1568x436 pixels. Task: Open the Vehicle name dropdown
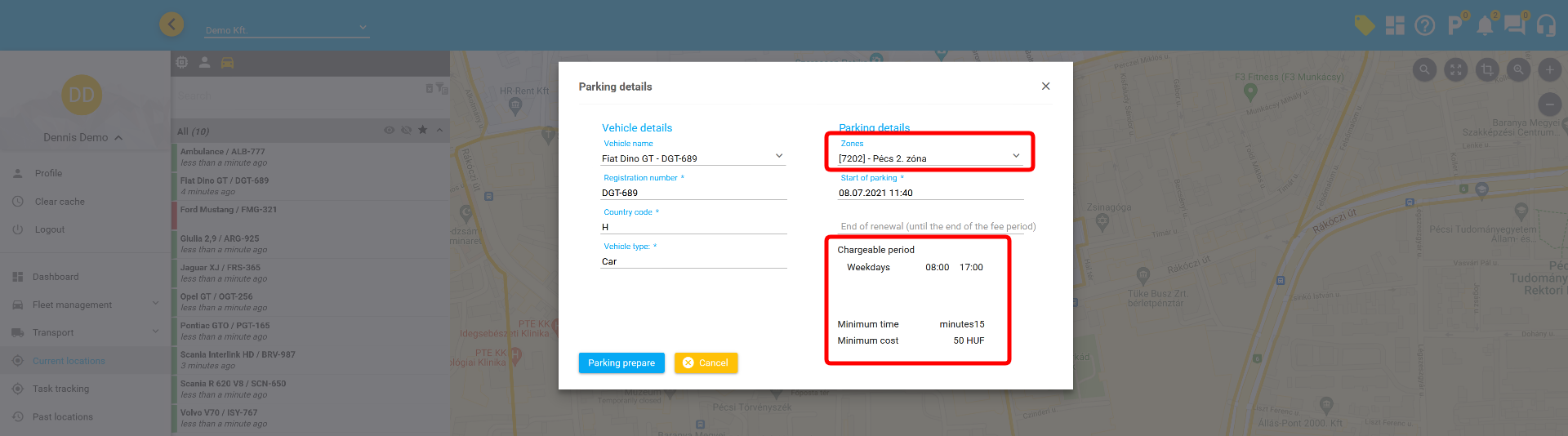point(693,158)
